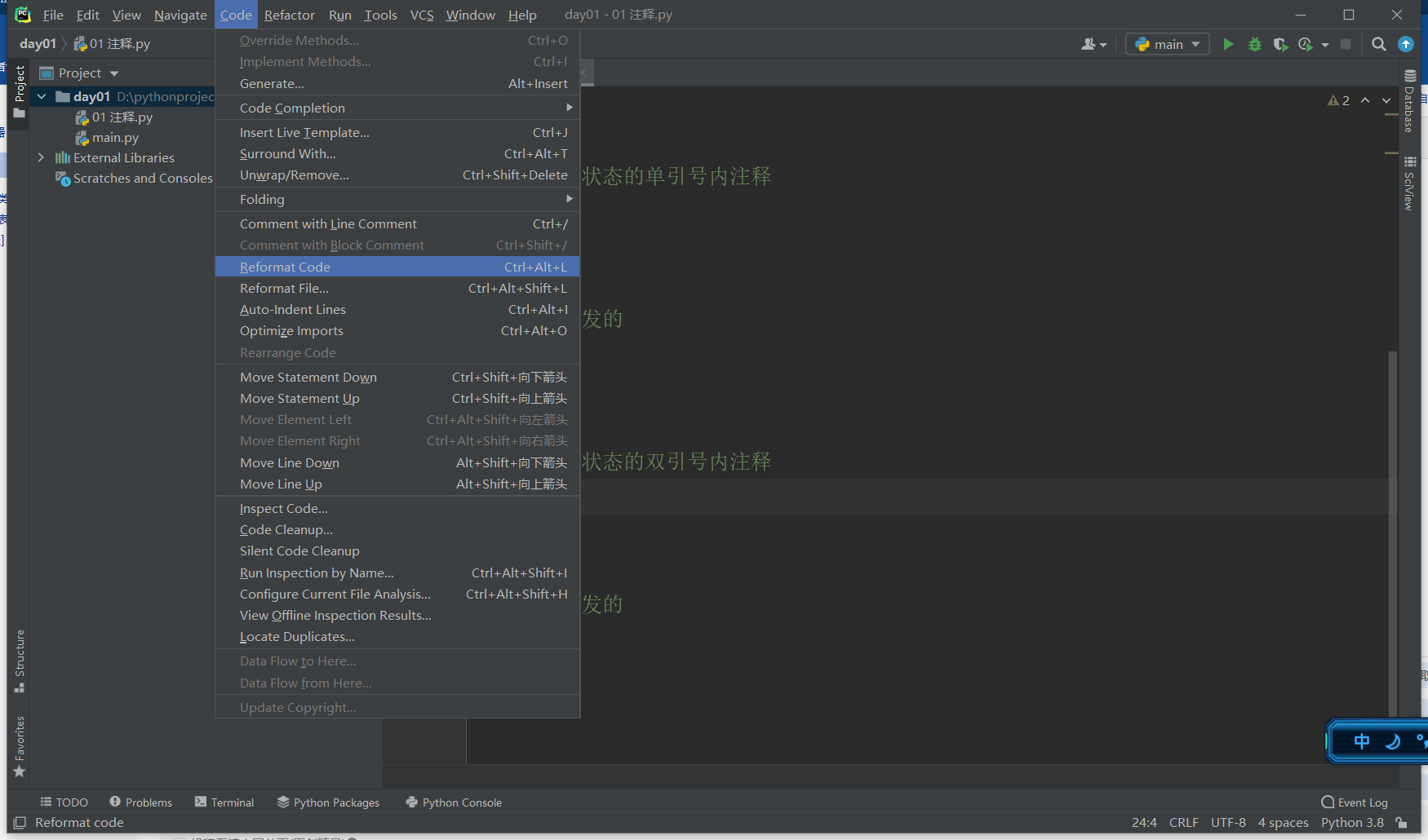Select Scratches and Consoles node
The height and width of the screenshot is (840, 1428).
[134, 178]
